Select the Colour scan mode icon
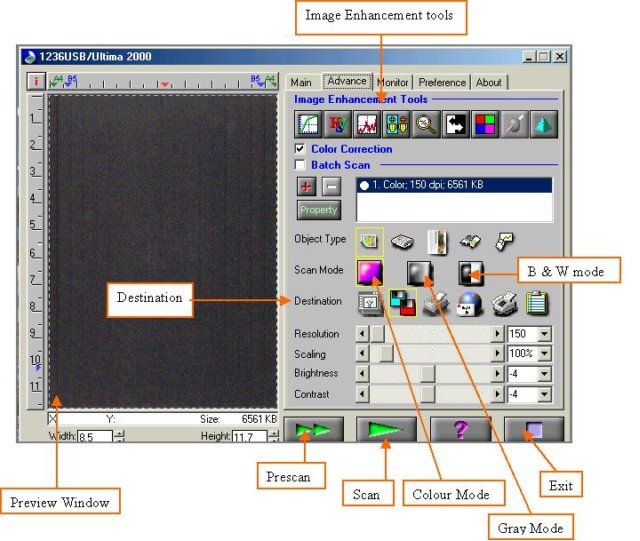This screenshot has height=541, width=640. pos(370,272)
